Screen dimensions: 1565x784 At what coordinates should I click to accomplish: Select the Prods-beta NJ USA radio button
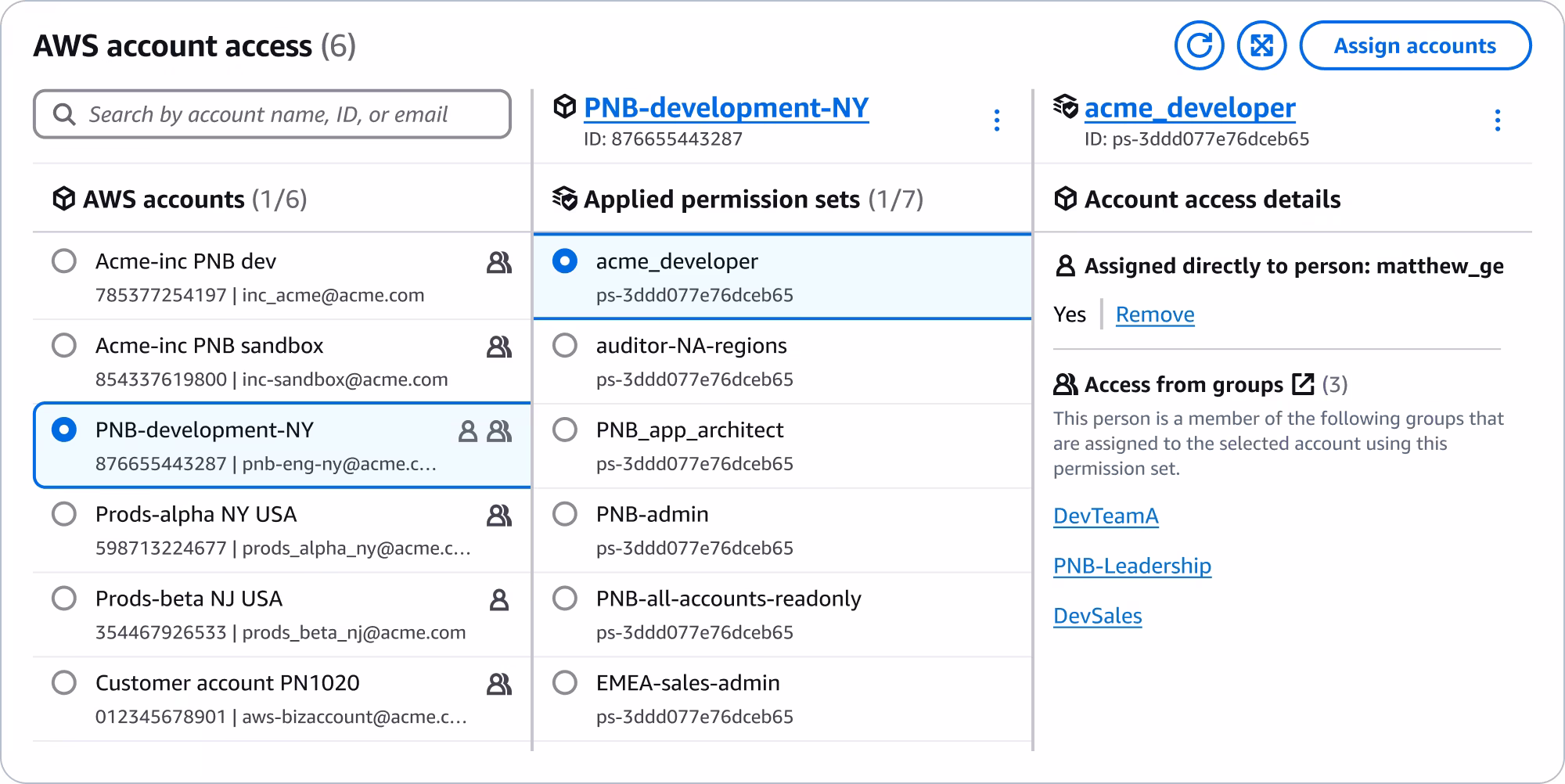pyautogui.click(x=64, y=599)
